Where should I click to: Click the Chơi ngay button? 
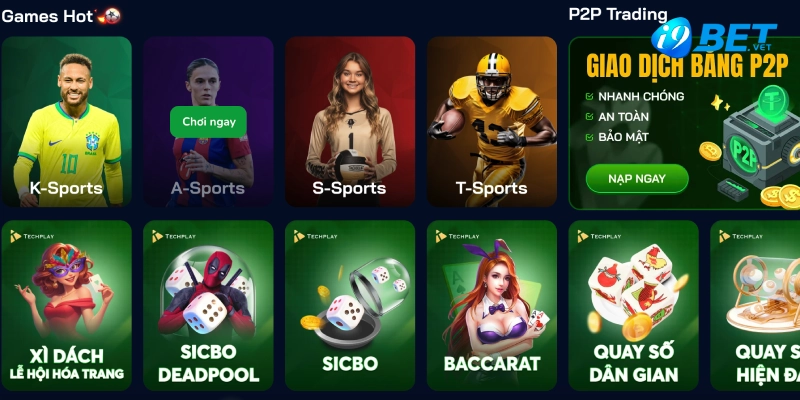click(208, 122)
